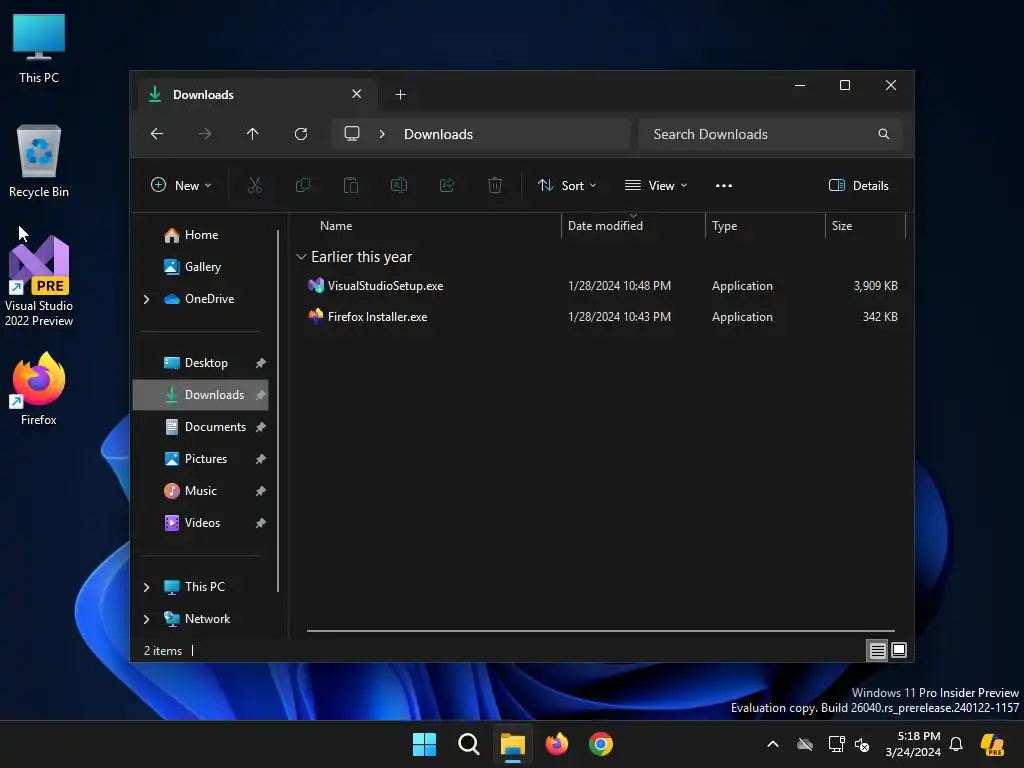Open Desktop in navigation pane
The width and height of the screenshot is (1024, 768).
pyautogui.click(x=201, y=363)
